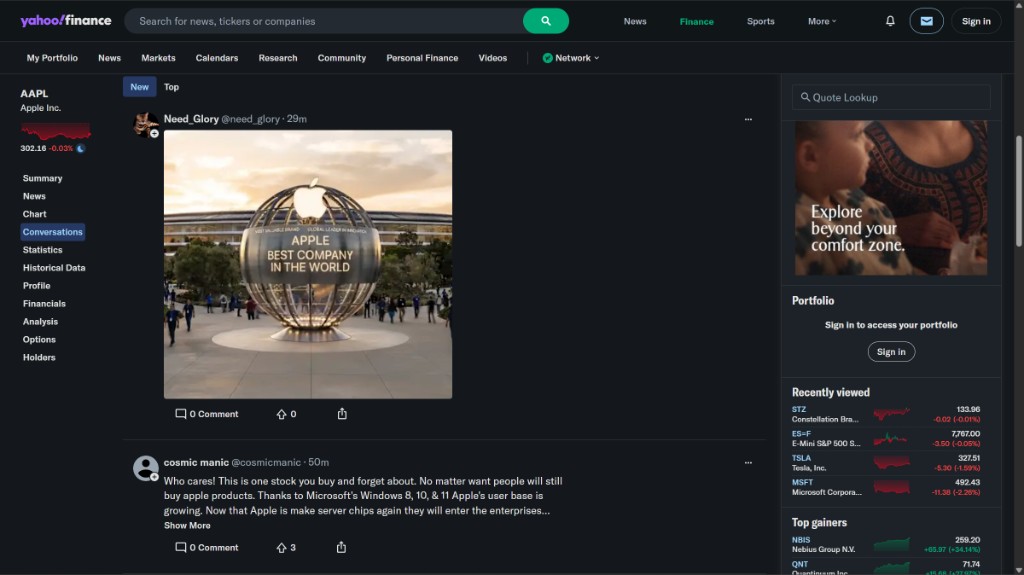Open Financials in sidebar
The width and height of the screenshot is (1024, 575).
tap(44, 304)
